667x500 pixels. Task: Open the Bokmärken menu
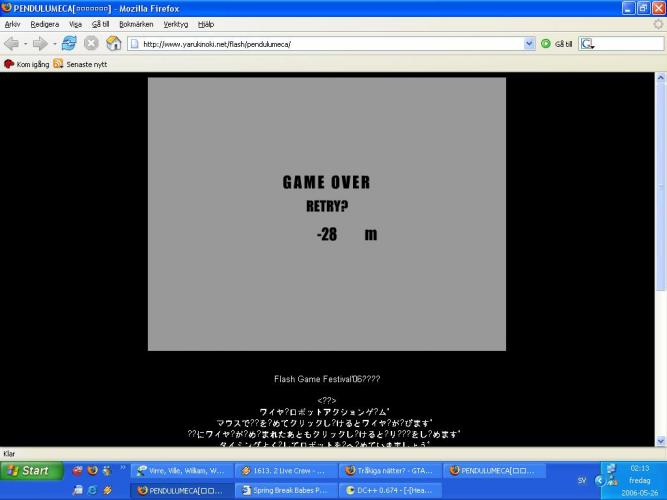(136, 23)
